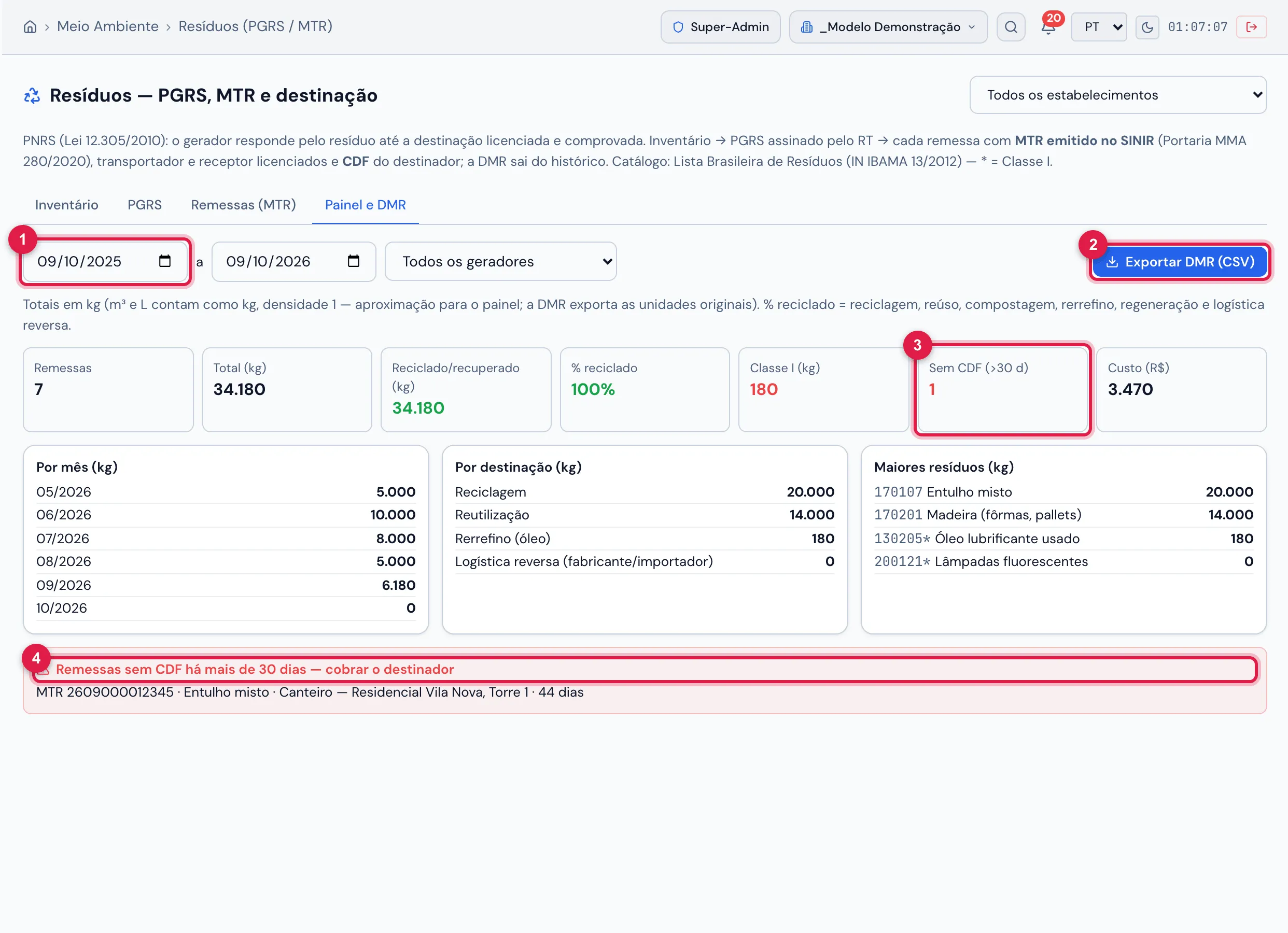Go to the home breadcrumb icon
Screen dimensions: 1288x933
click(30, 26)
